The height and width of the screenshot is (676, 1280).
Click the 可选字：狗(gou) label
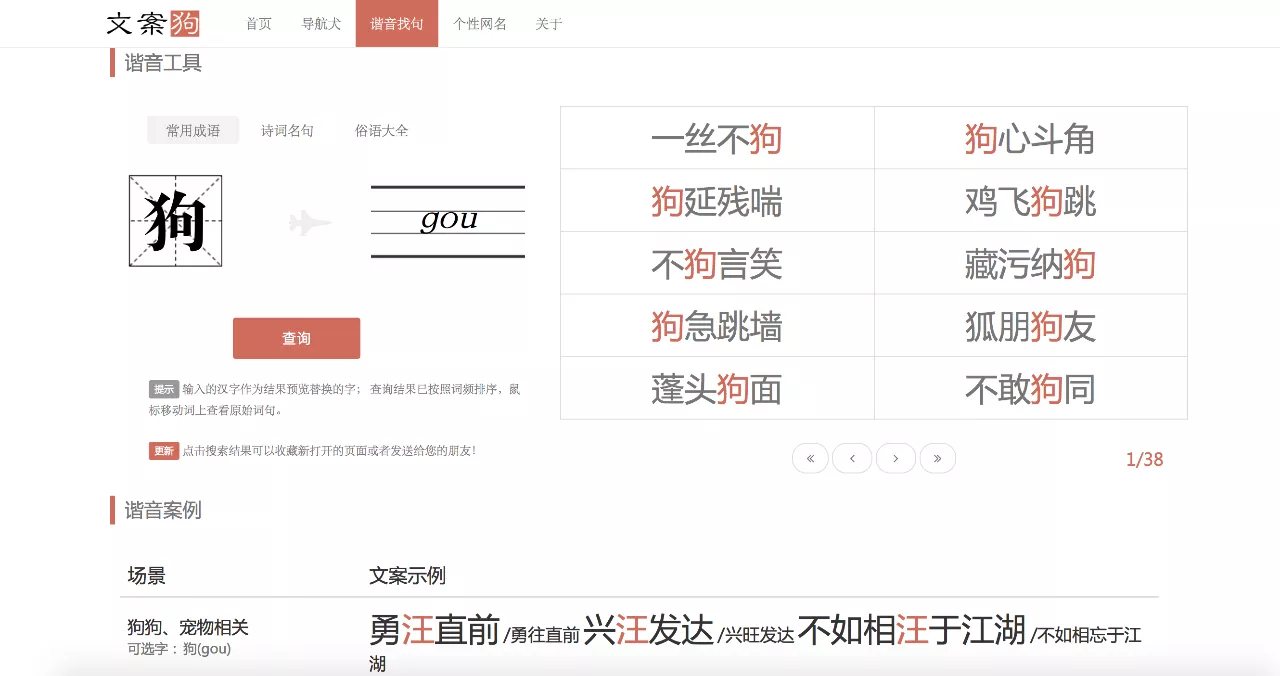(179, 649)
